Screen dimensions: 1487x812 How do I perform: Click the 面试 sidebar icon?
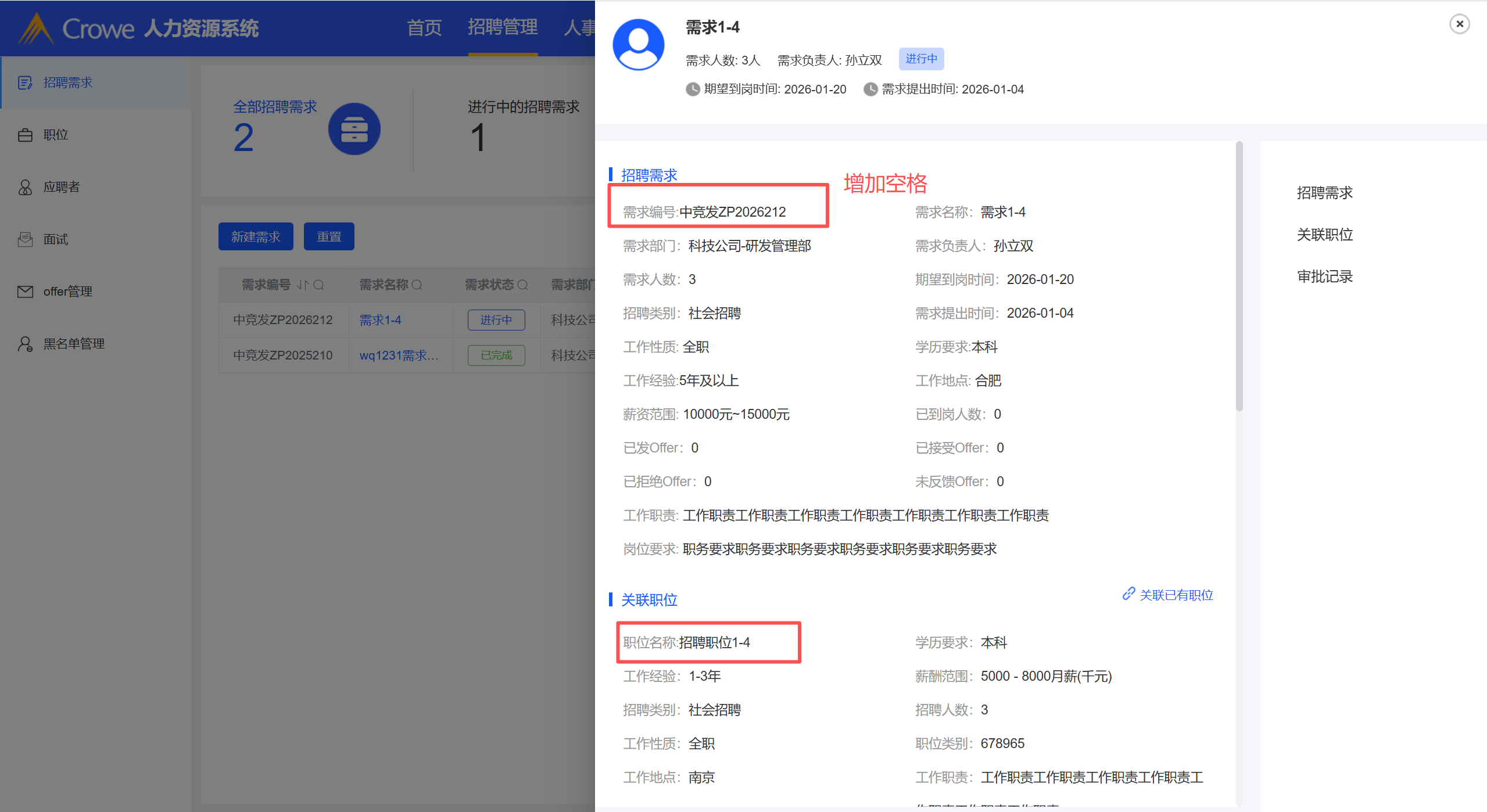pyautogui.click(x=25, y=239)
